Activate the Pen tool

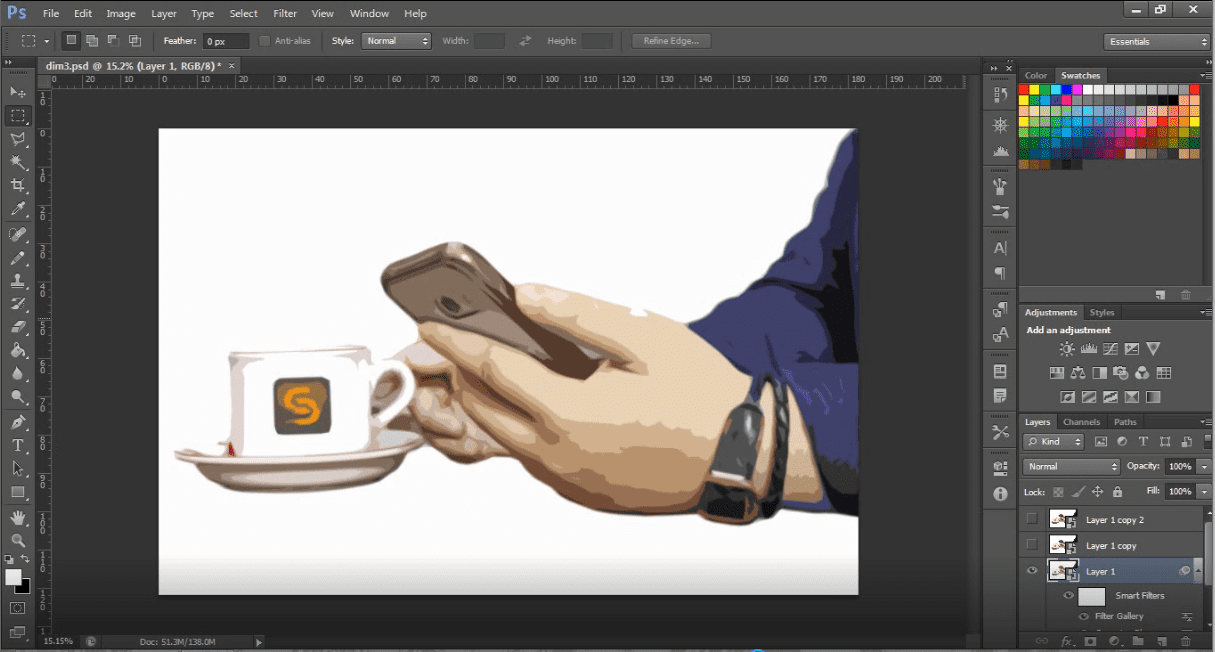(x=18, y=422)
